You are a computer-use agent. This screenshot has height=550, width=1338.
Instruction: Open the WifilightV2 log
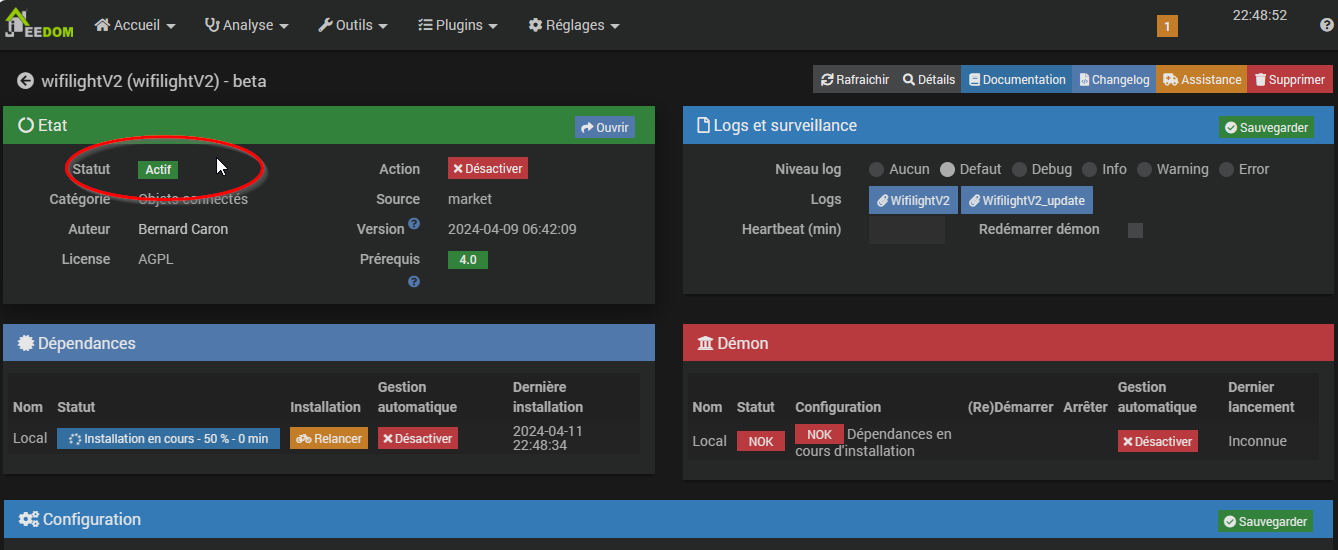[913, 200]
